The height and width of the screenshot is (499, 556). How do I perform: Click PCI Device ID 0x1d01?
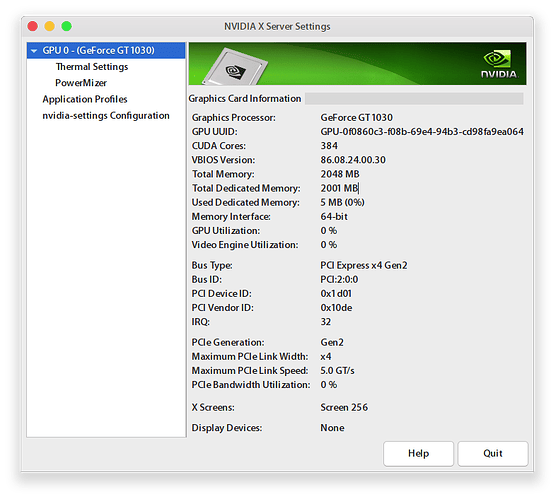pyautogui.click(x=336, y=294)
